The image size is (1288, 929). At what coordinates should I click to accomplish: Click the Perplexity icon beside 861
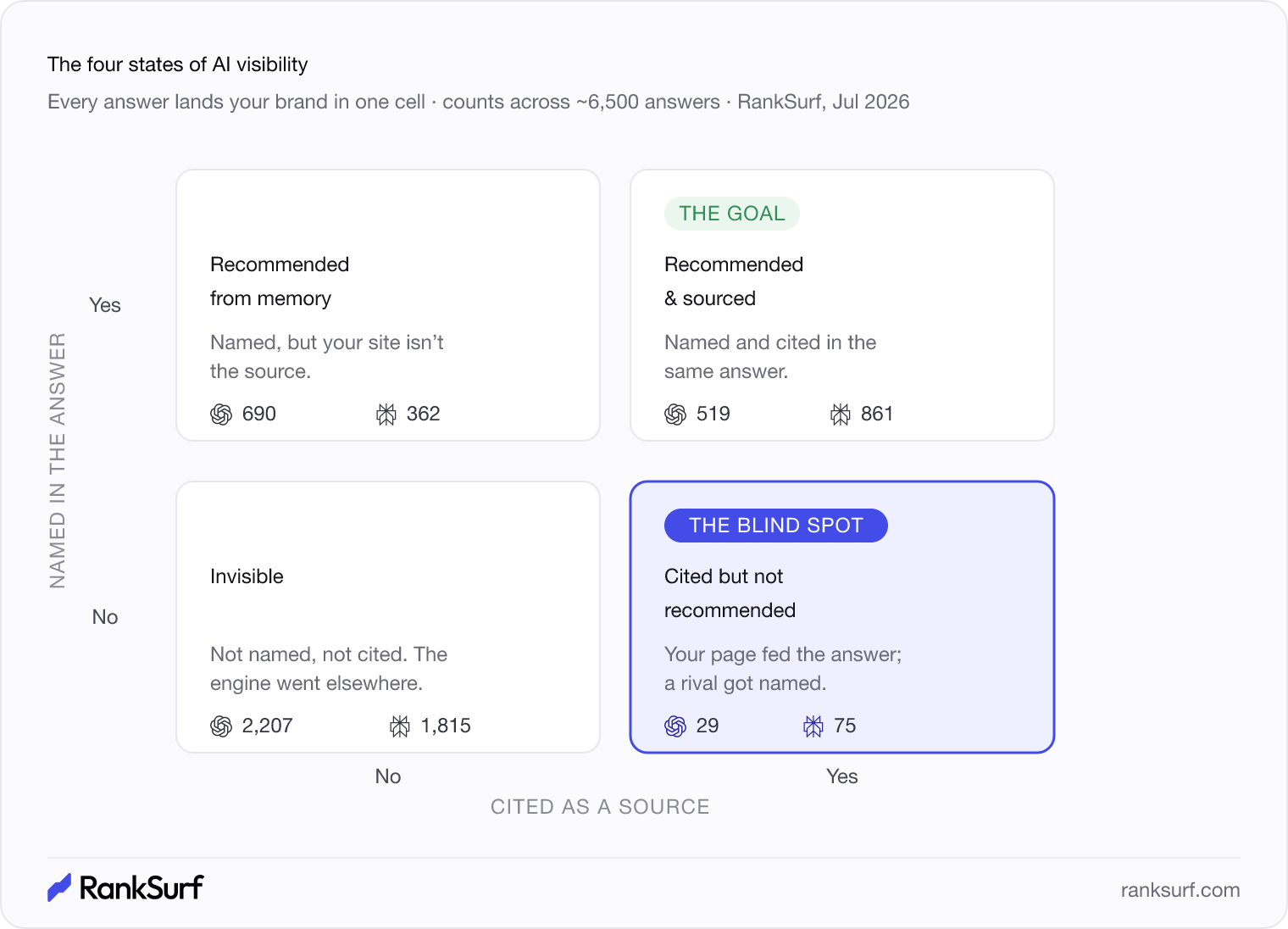(x=841, y=414)
